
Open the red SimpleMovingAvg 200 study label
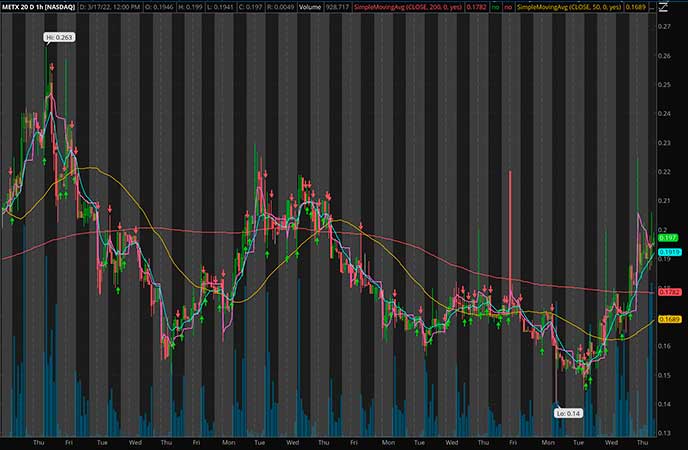click(408, 7)
